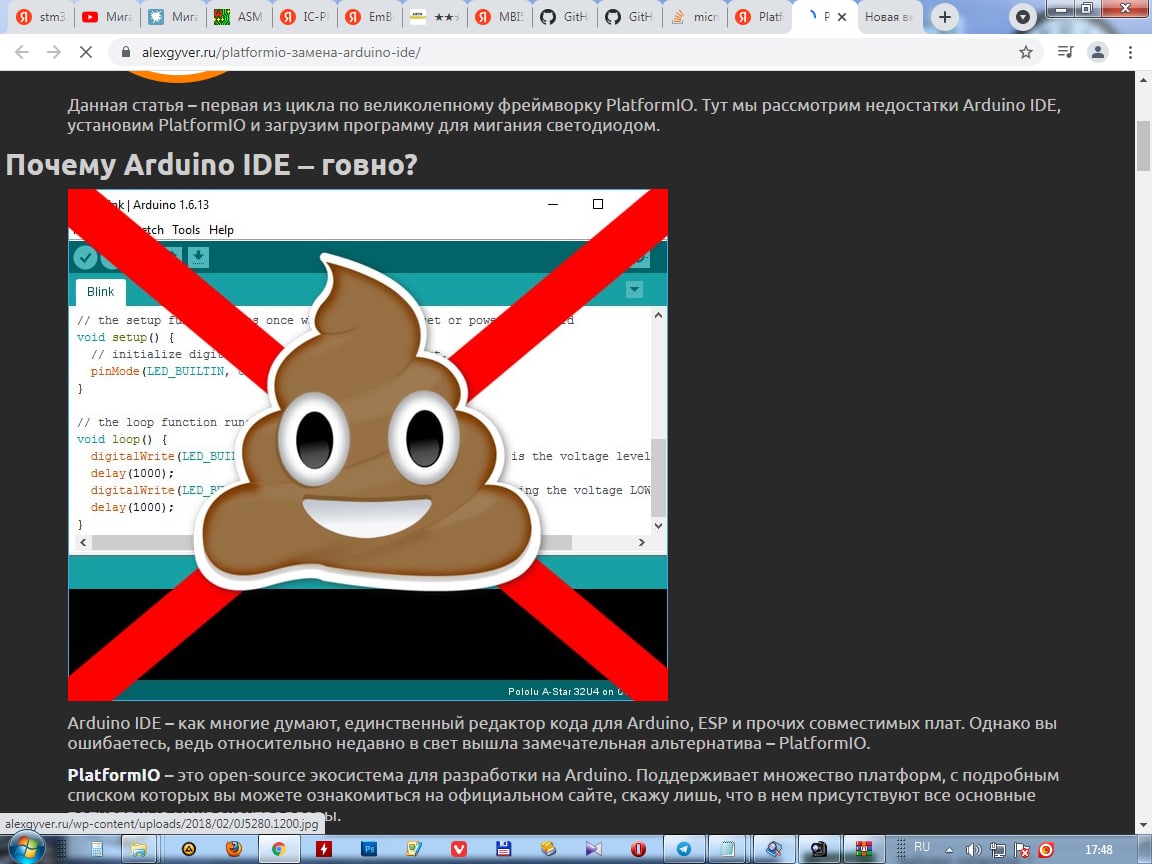Open the media control playlist icon
The image size is (1152, 864).
tap(1065, 52)
